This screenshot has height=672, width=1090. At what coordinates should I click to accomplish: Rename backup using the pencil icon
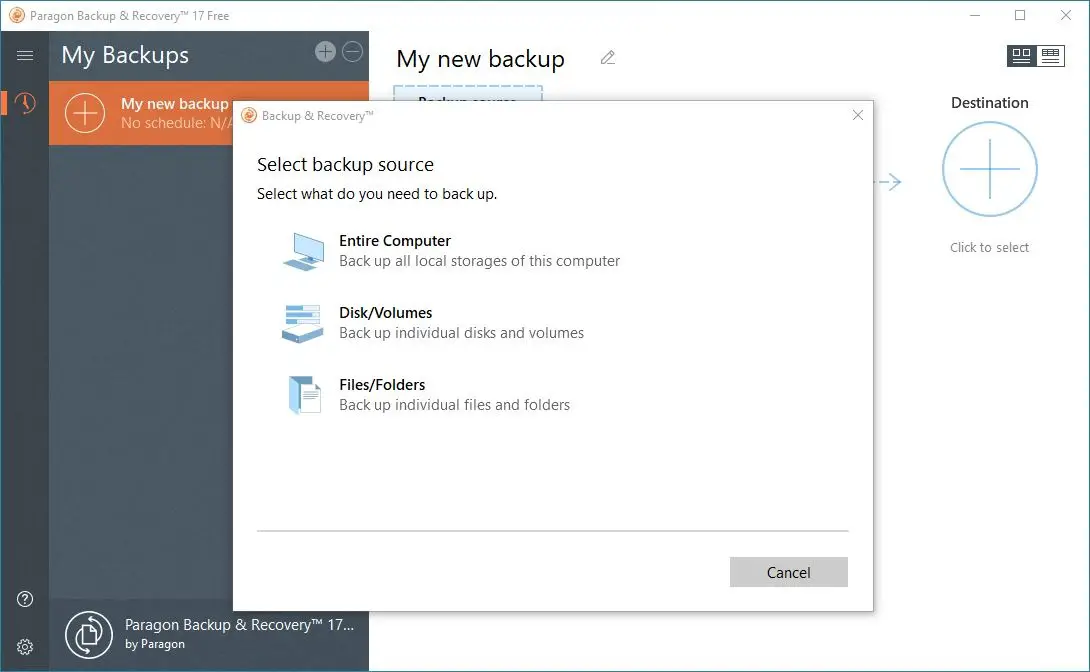point(608,58)
